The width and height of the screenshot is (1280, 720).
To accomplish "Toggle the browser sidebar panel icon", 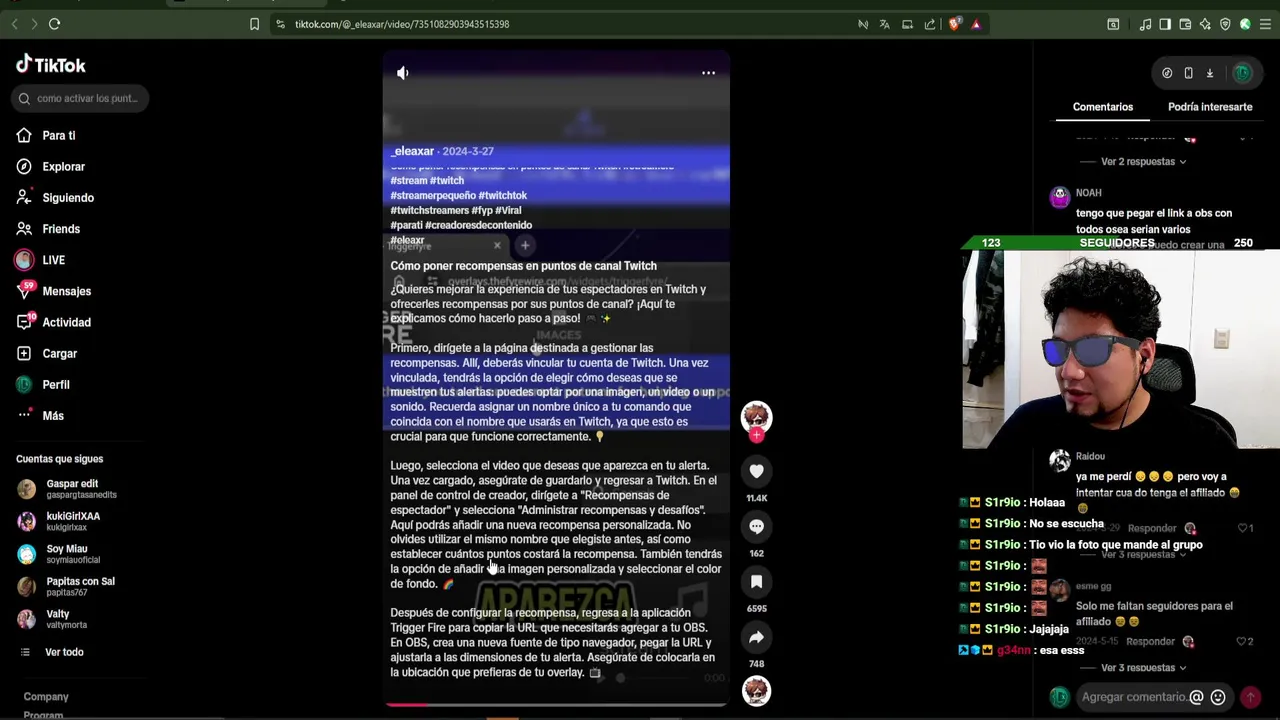I will click(x=1165, y=24).
